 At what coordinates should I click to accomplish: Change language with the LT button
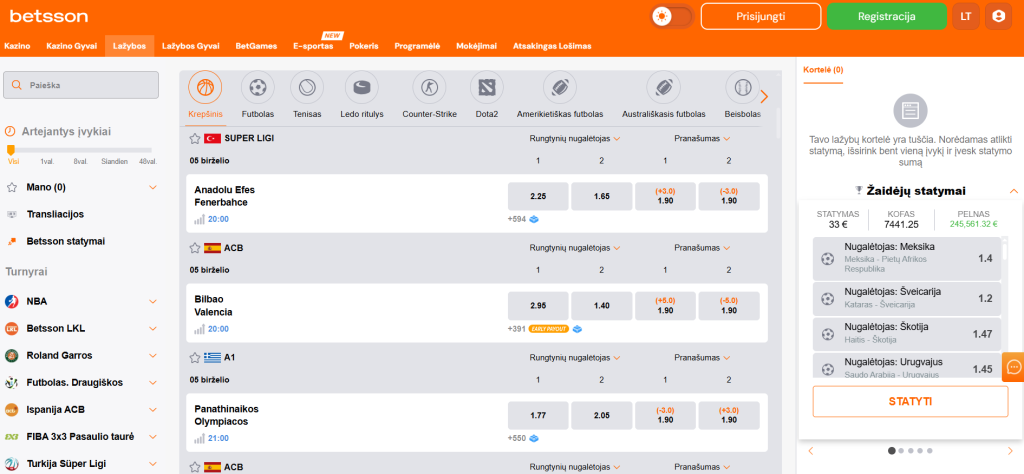[966, 16]
